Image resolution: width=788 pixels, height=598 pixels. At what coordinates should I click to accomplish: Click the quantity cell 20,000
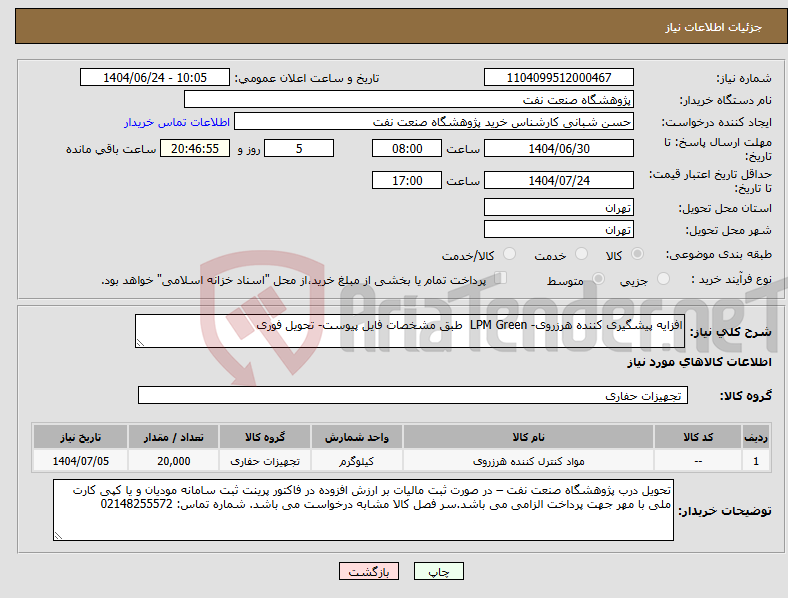coord(173,461)
